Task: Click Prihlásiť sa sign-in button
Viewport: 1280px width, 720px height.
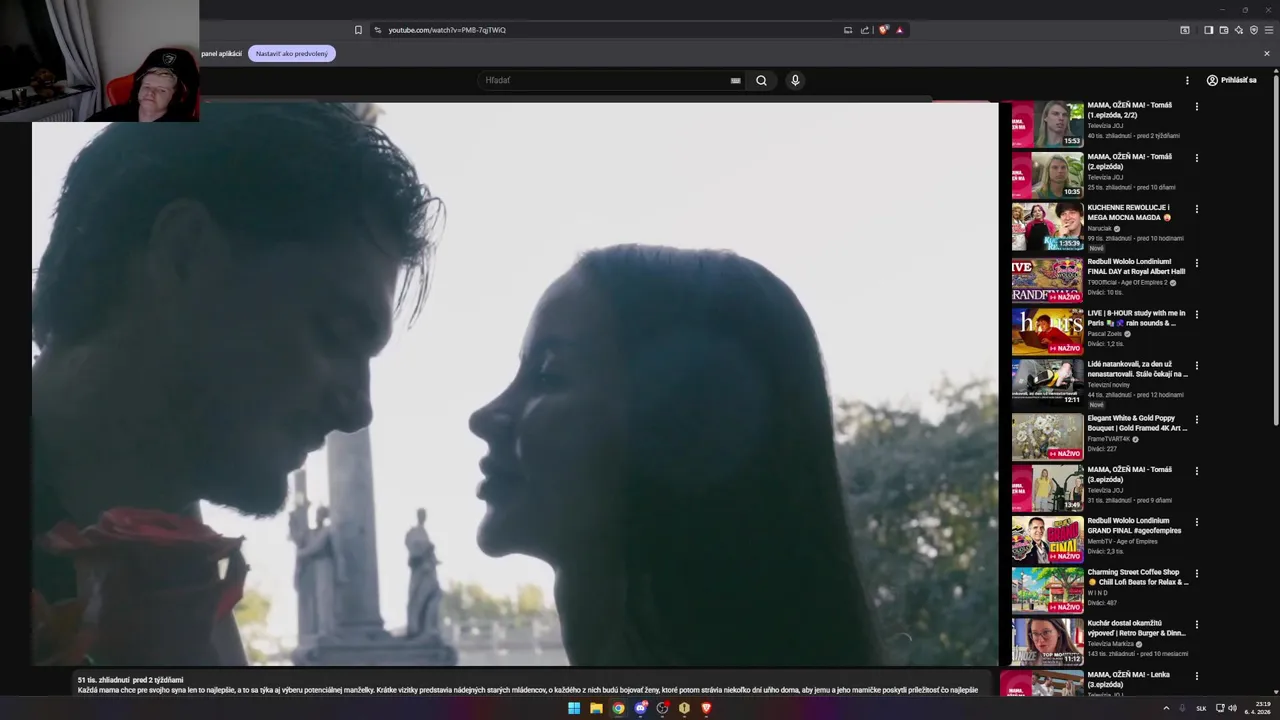Action: pyautogui.click(x=1231, y=80)
